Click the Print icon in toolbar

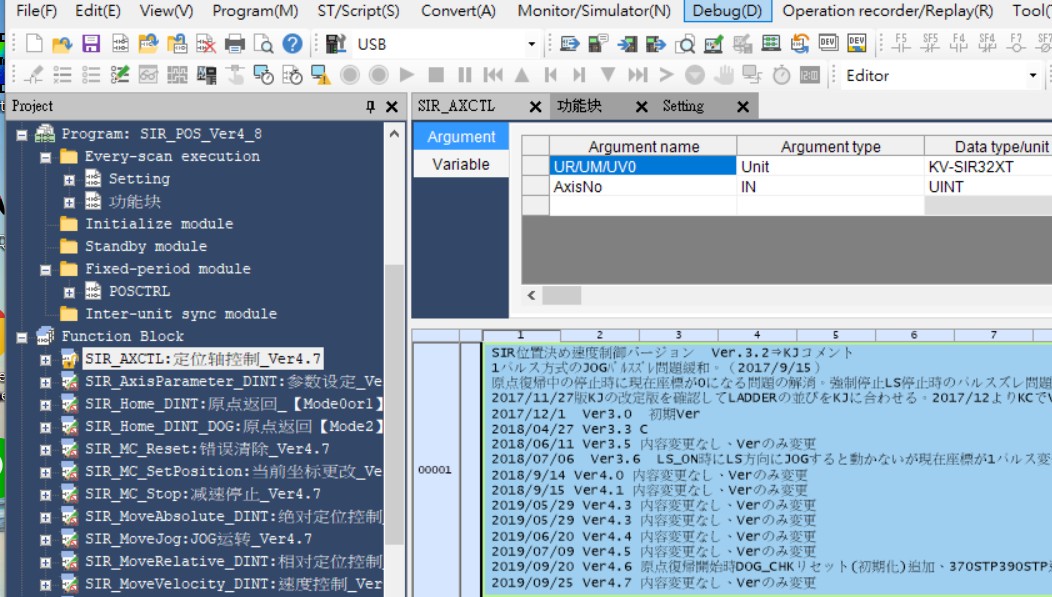(x=235, y=44)
